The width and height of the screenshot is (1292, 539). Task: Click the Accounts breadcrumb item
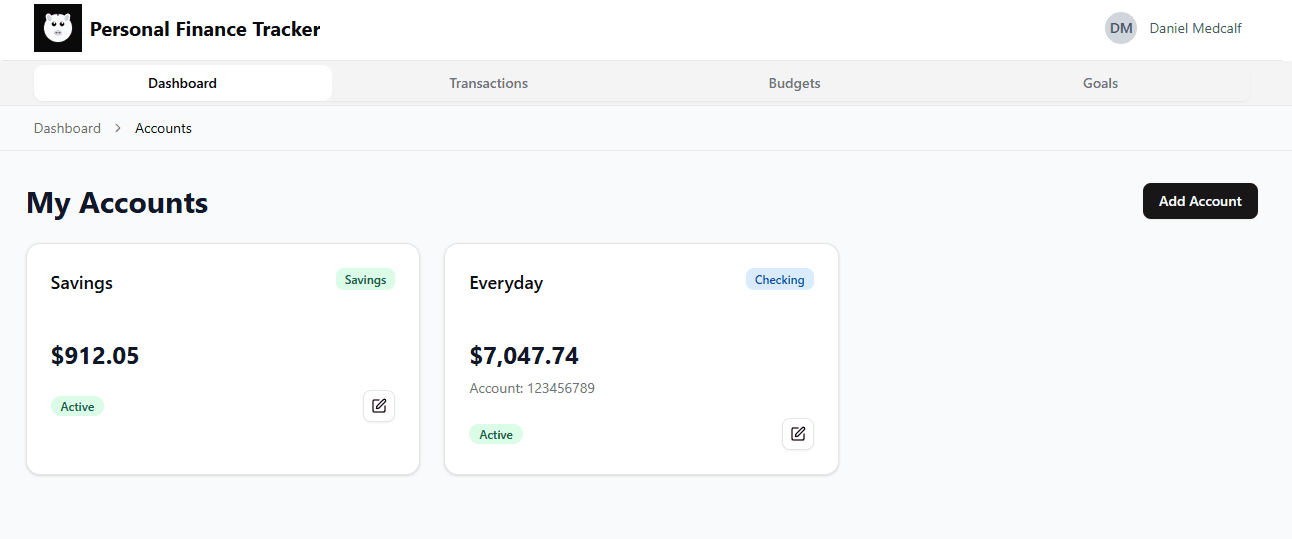click(x=163, y=128)
